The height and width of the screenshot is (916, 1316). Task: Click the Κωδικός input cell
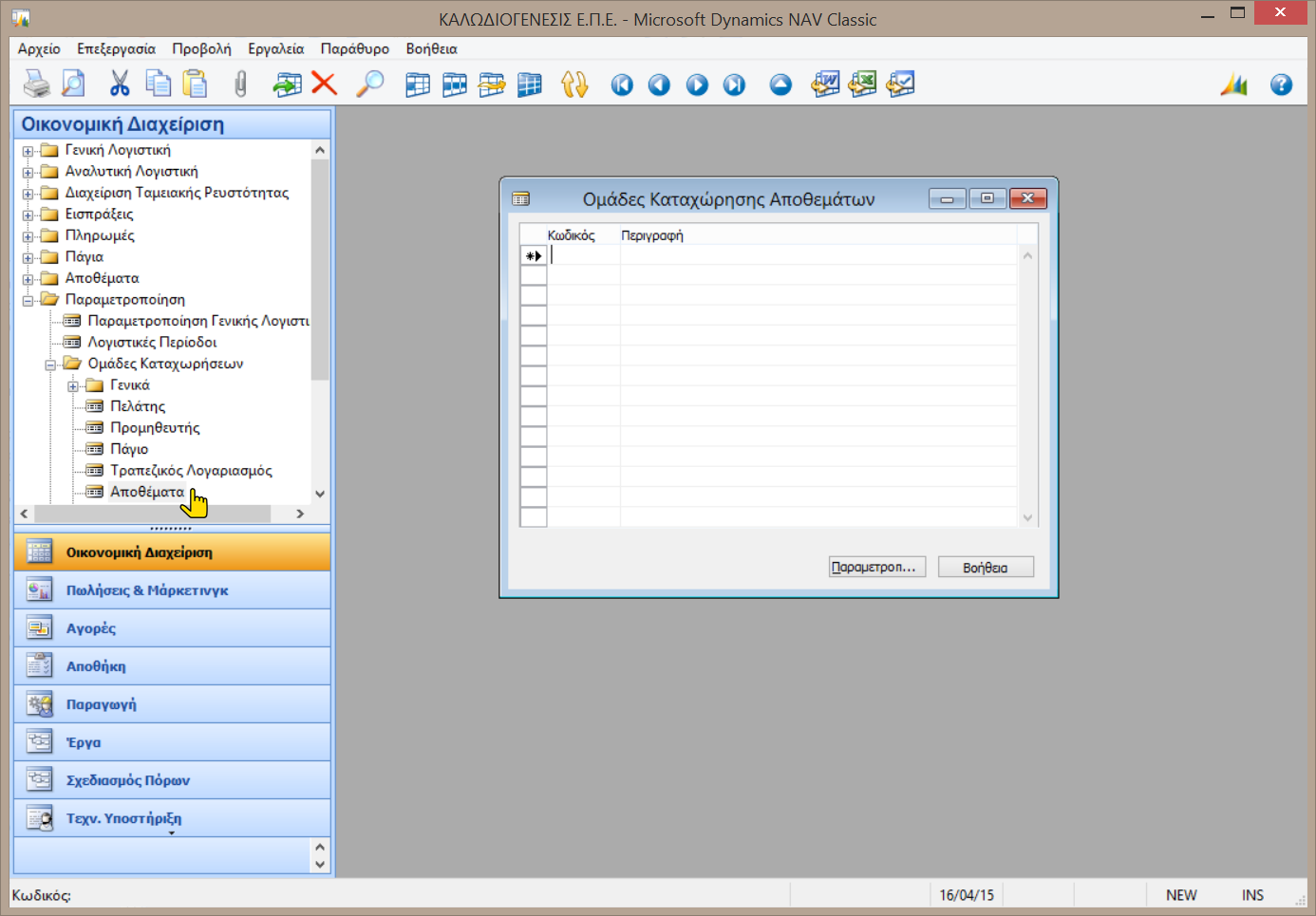[x=584, y=255]
